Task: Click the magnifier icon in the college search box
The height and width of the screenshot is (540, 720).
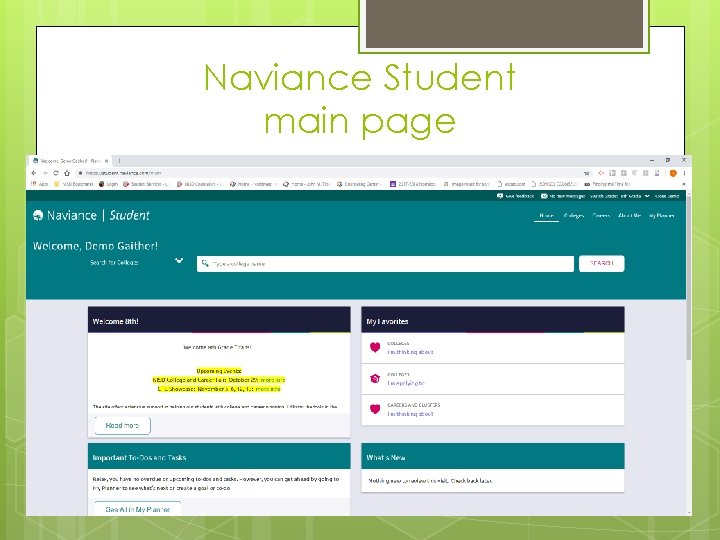Action: coord(205,264)
